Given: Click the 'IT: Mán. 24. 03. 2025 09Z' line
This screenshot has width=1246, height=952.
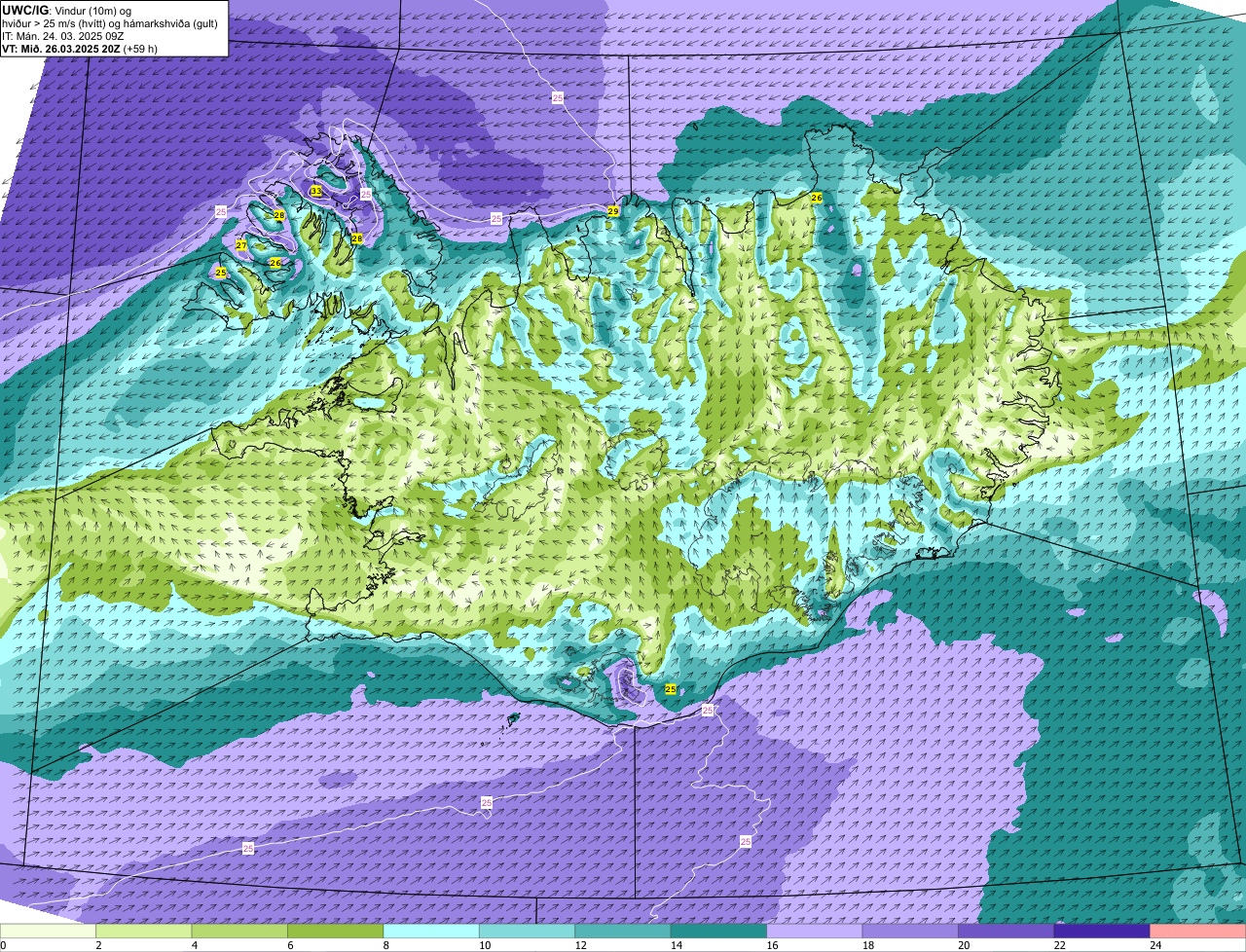Looking at the screenshot, I should pyautogui.click(x=63, y=36).
